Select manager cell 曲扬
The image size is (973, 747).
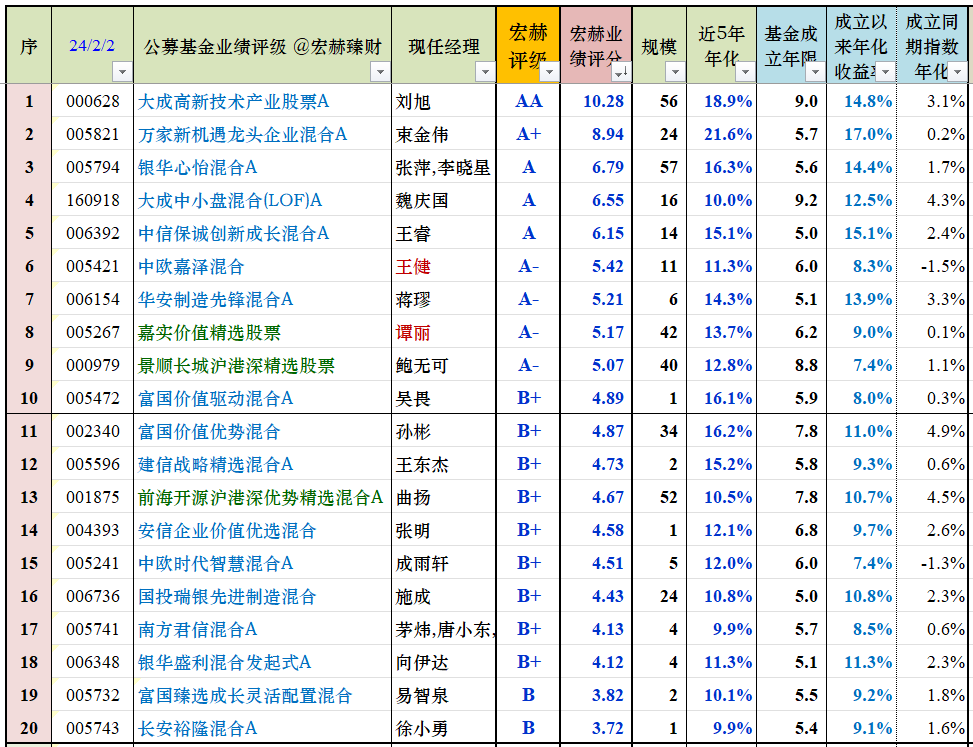tap(444, 498)
